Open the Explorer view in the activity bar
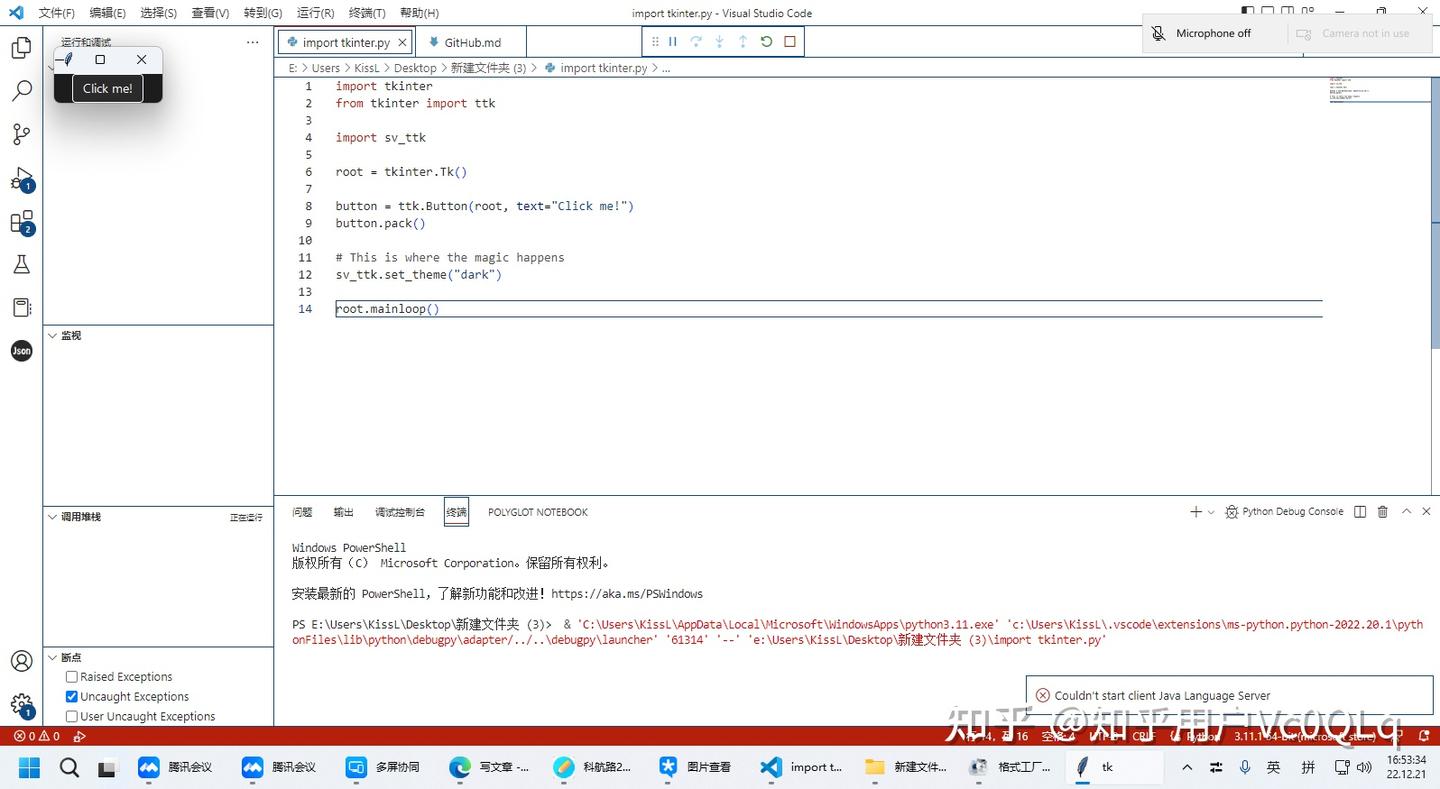Viewport: 1440px width, 789px height. tap(22, 46)
